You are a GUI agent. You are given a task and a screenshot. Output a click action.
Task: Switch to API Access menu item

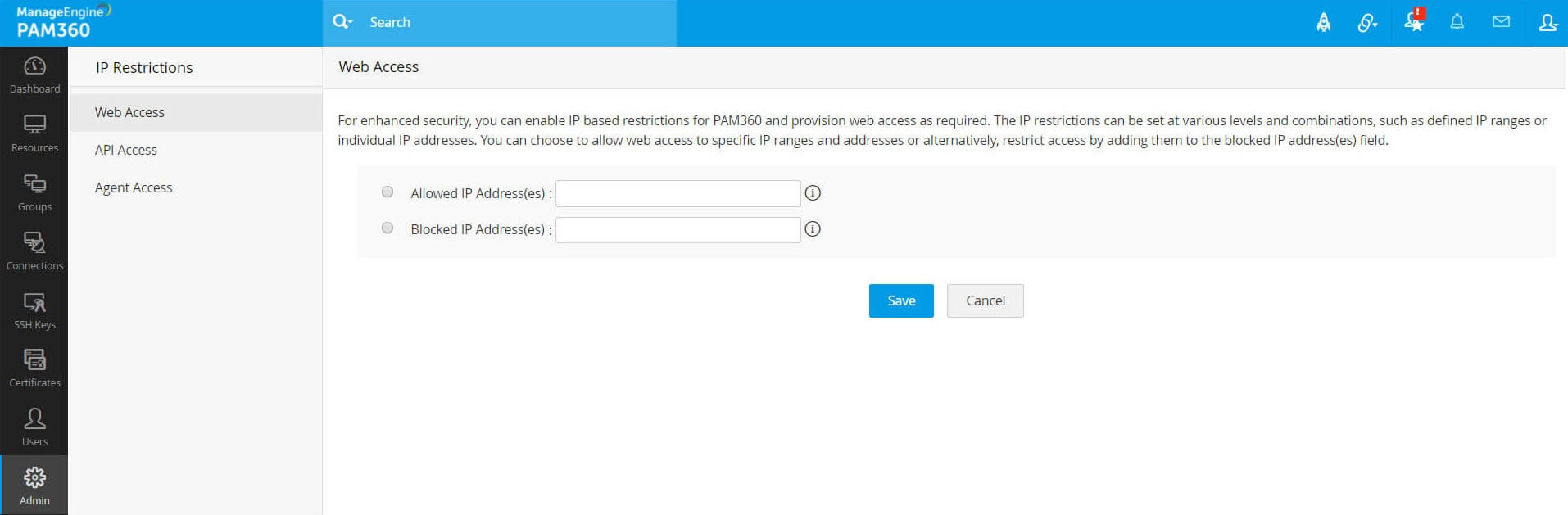pos(126,150)
